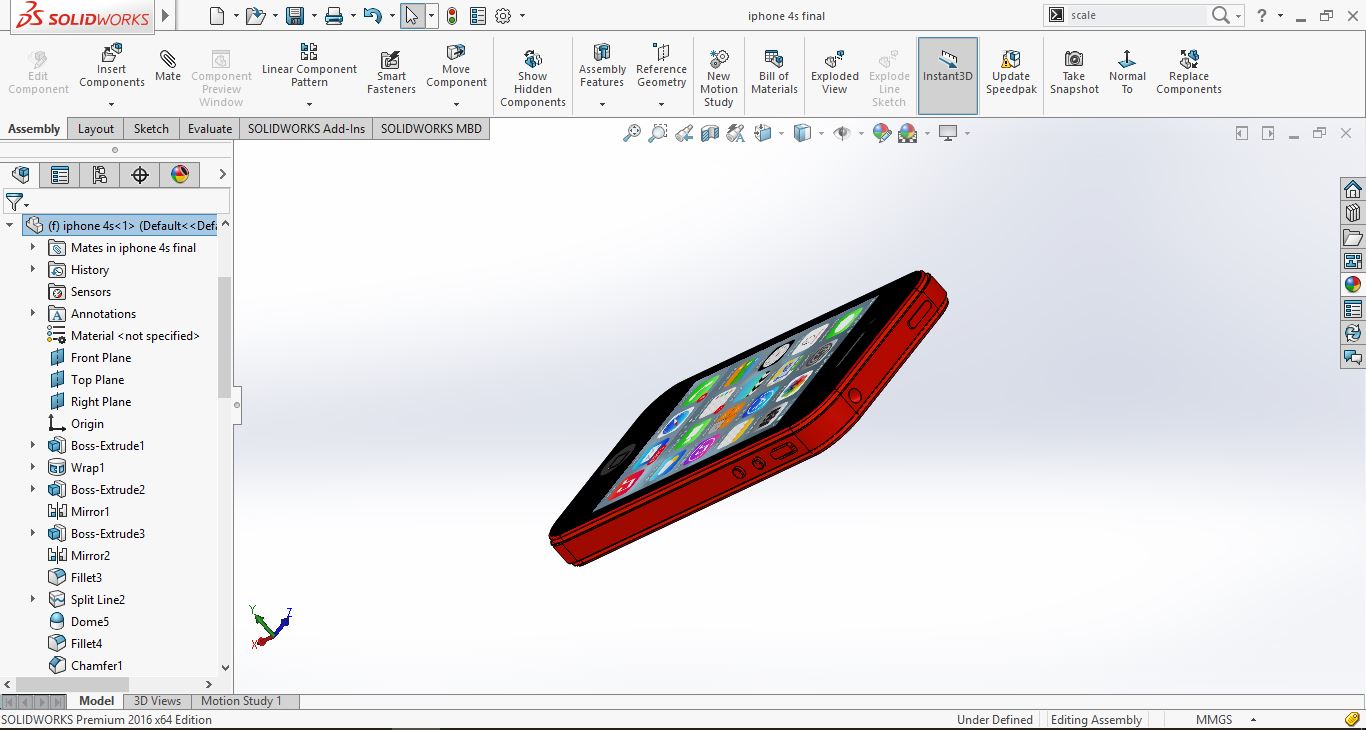
Task: Open the SOLIDWORKS MBD tab
Action: point(431,128)
